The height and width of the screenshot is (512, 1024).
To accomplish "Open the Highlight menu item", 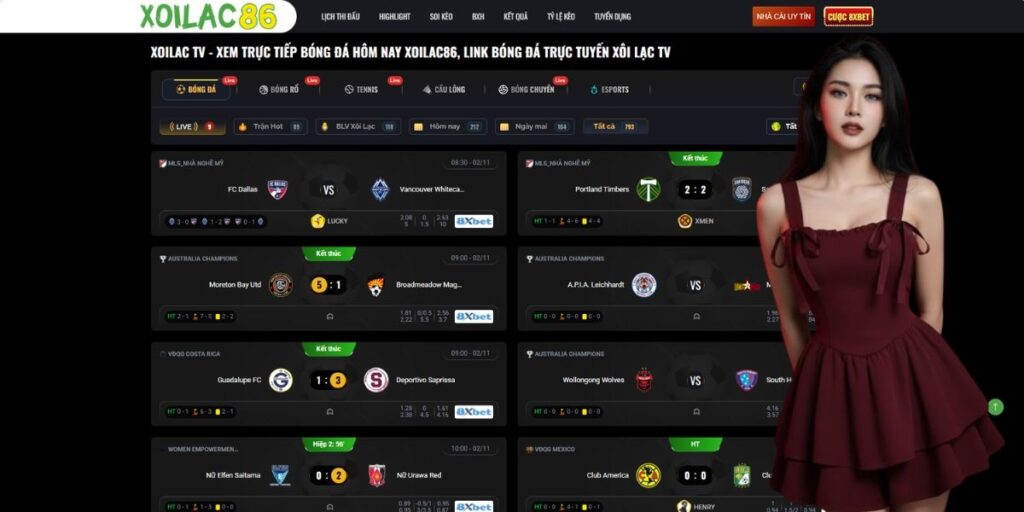I will coord(394,17).
